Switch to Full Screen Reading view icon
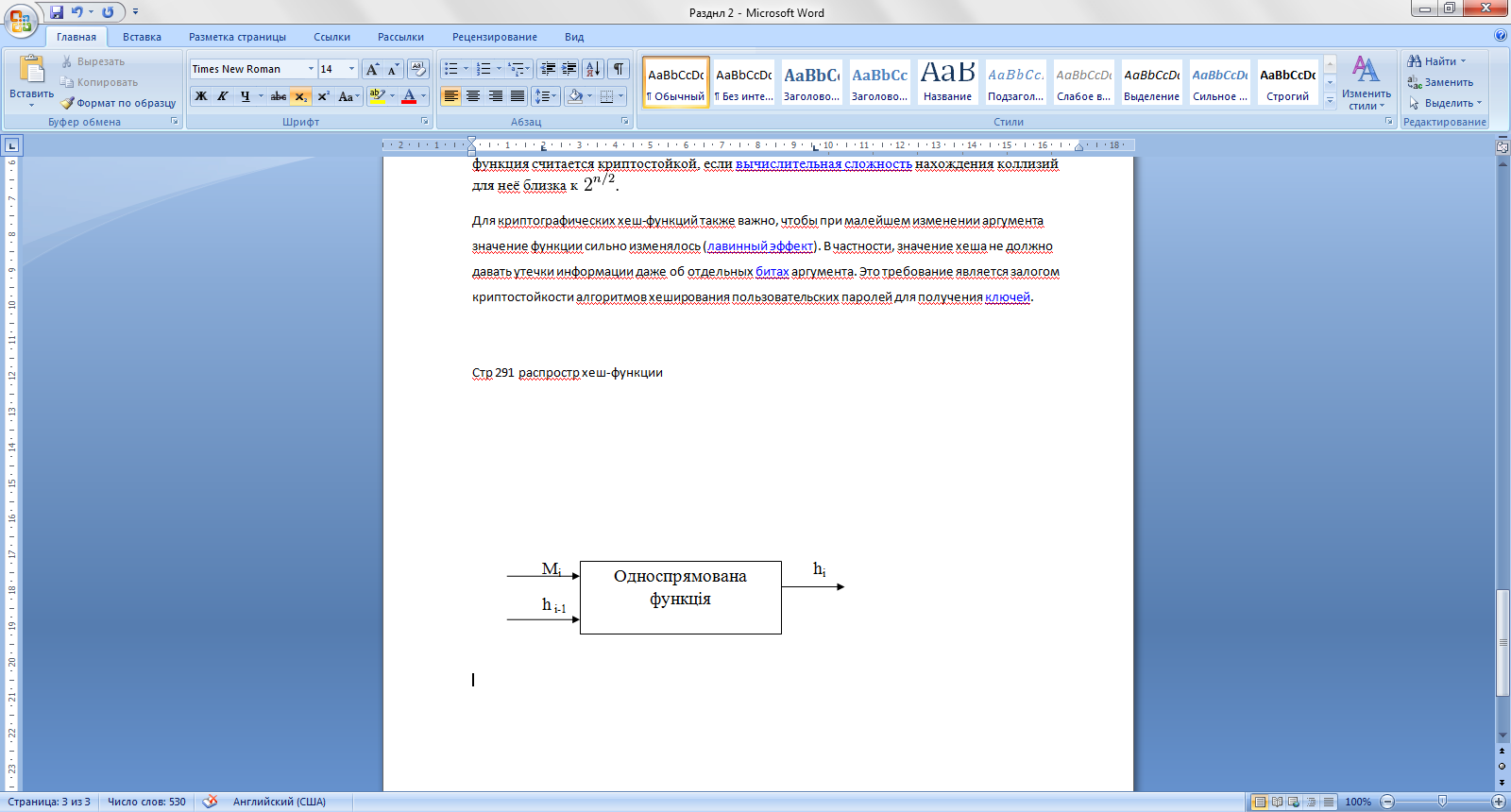Viewport: 1511px width, 812px height. (1277, 802)
